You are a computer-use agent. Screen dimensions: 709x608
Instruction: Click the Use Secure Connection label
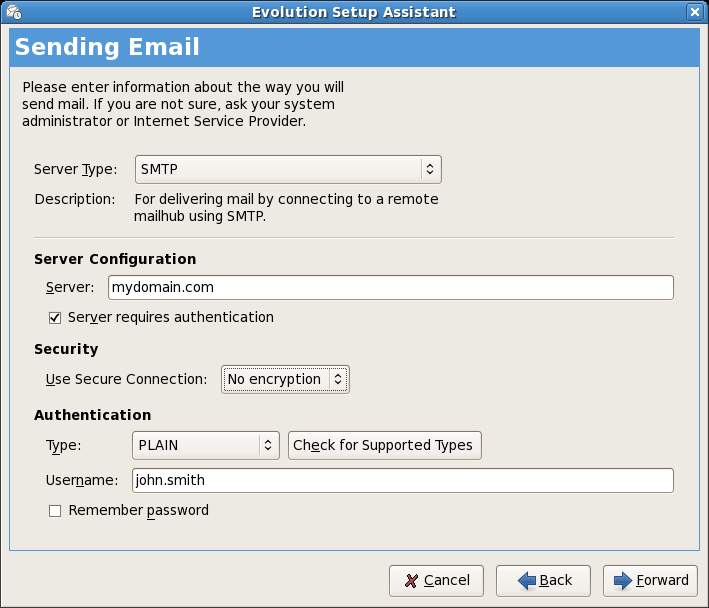126,379
